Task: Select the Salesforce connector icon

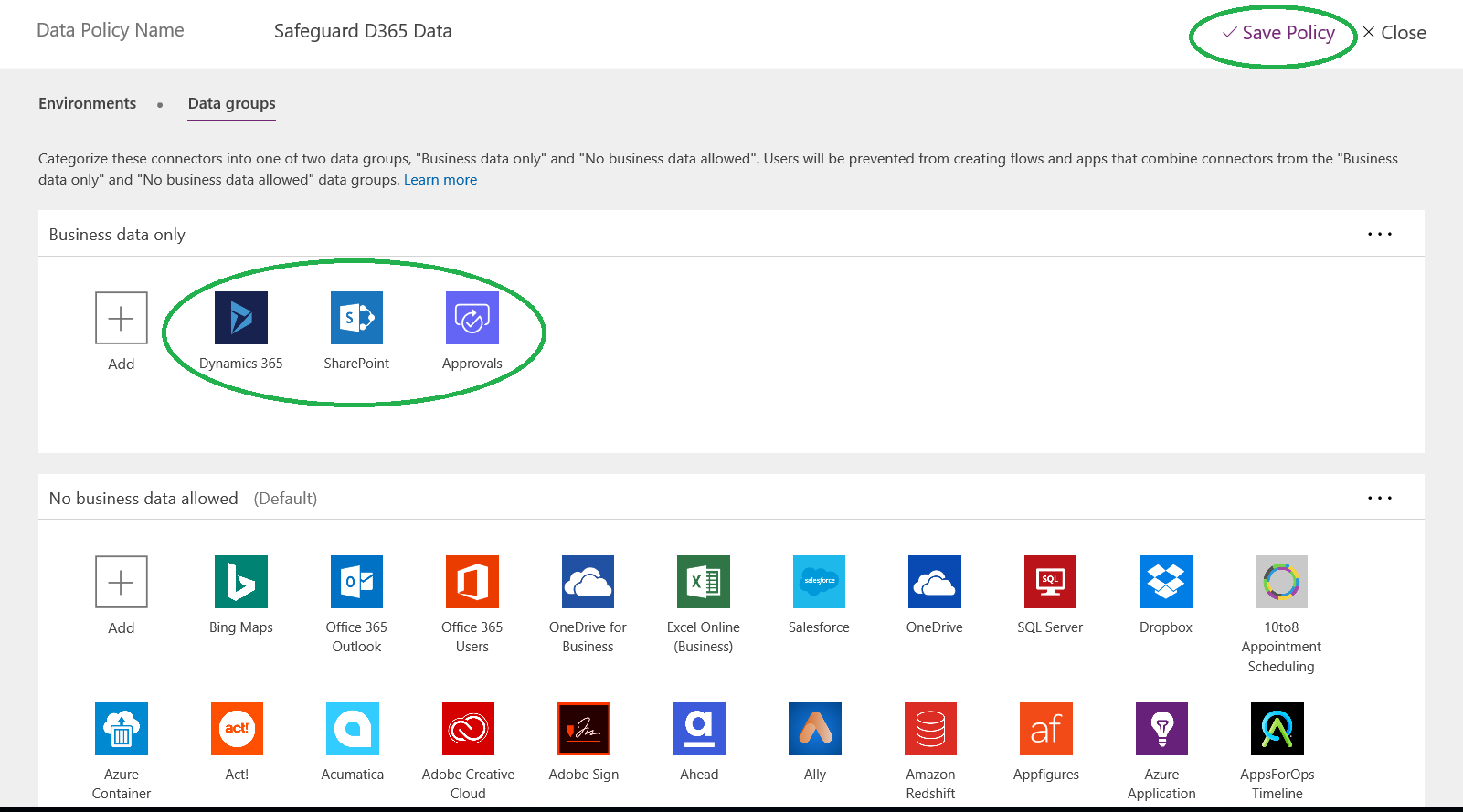Action: coord(819,582)
